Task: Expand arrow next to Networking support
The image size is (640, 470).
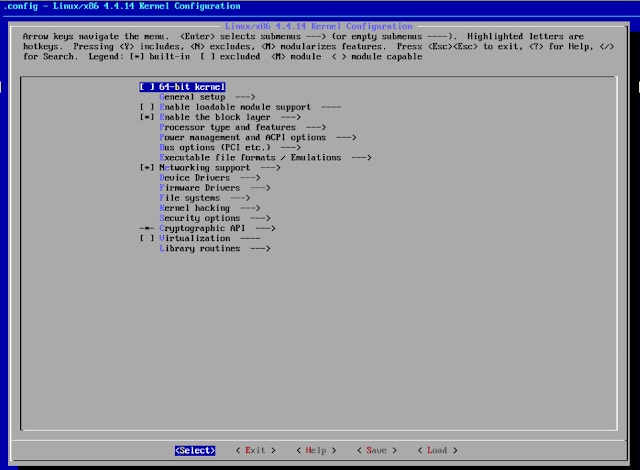Action: click(x=270, y=168)
